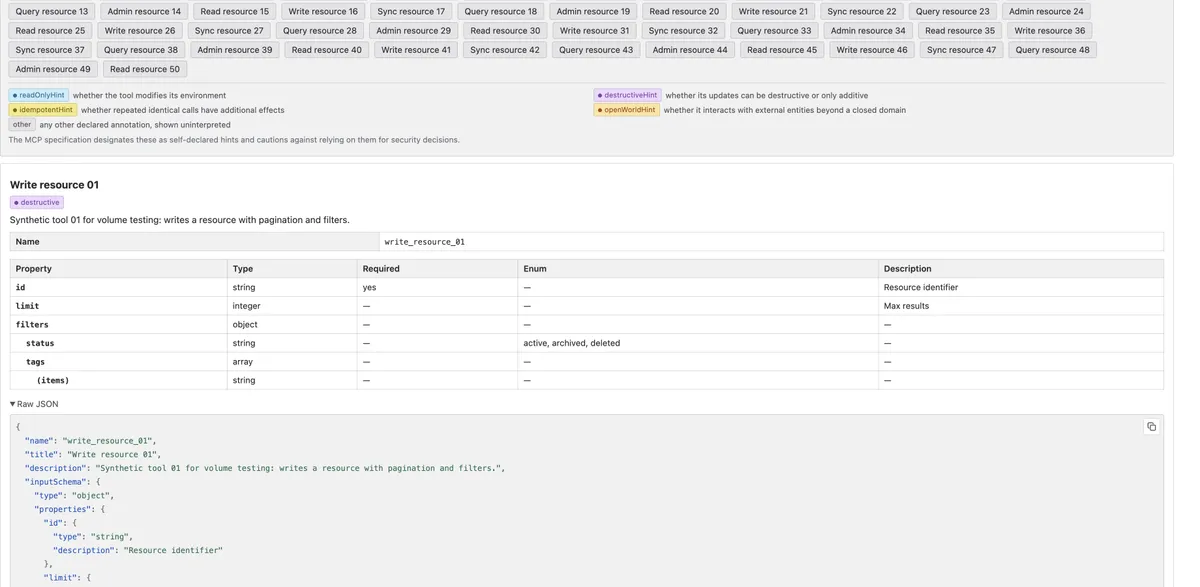Open Write resource 41
Viewport: 1200px width, 587px height.
tap(415, 49)
